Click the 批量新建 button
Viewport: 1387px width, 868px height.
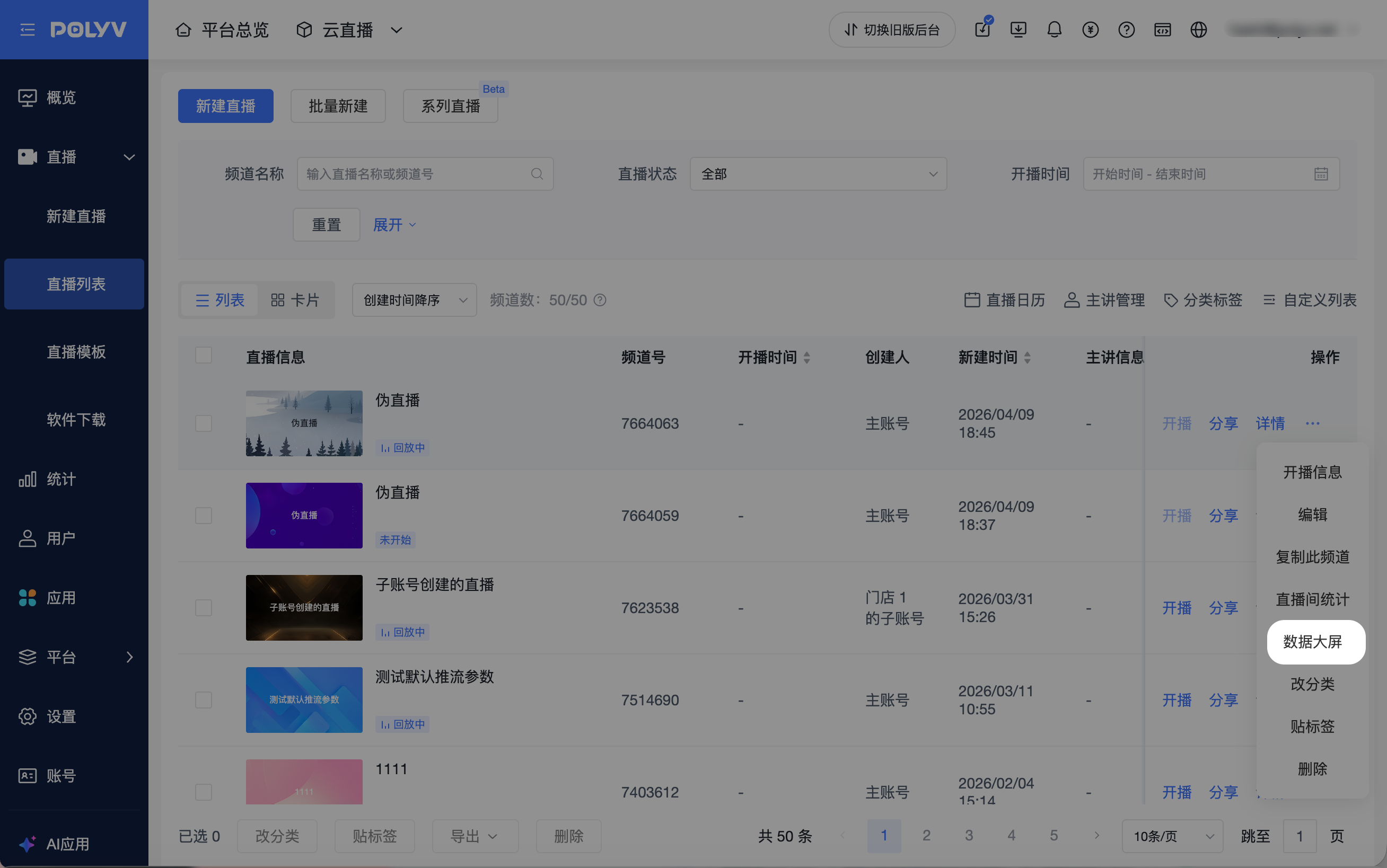coord(338,106)
